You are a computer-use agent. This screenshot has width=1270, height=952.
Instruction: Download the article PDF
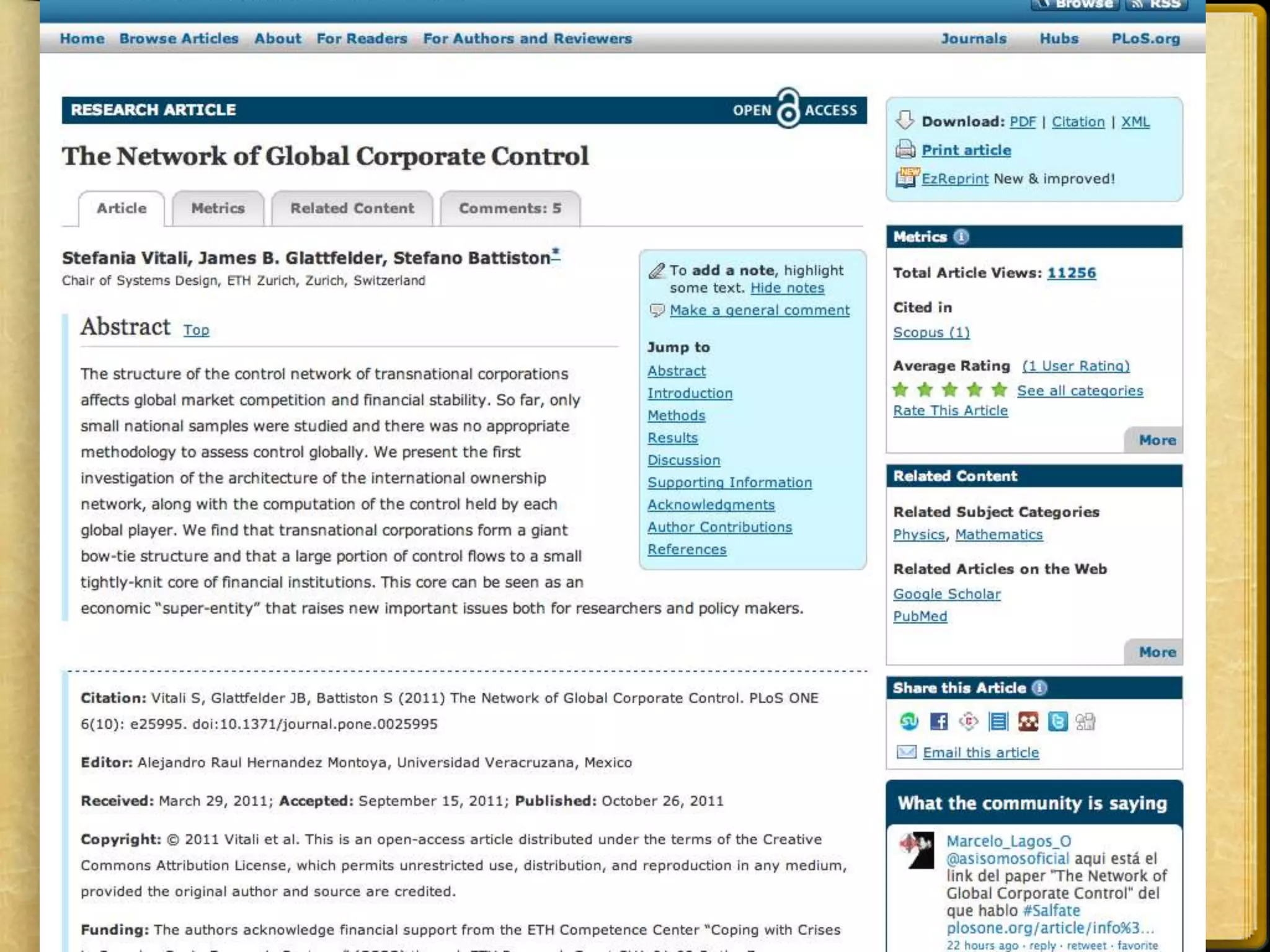pos(1023,121)
